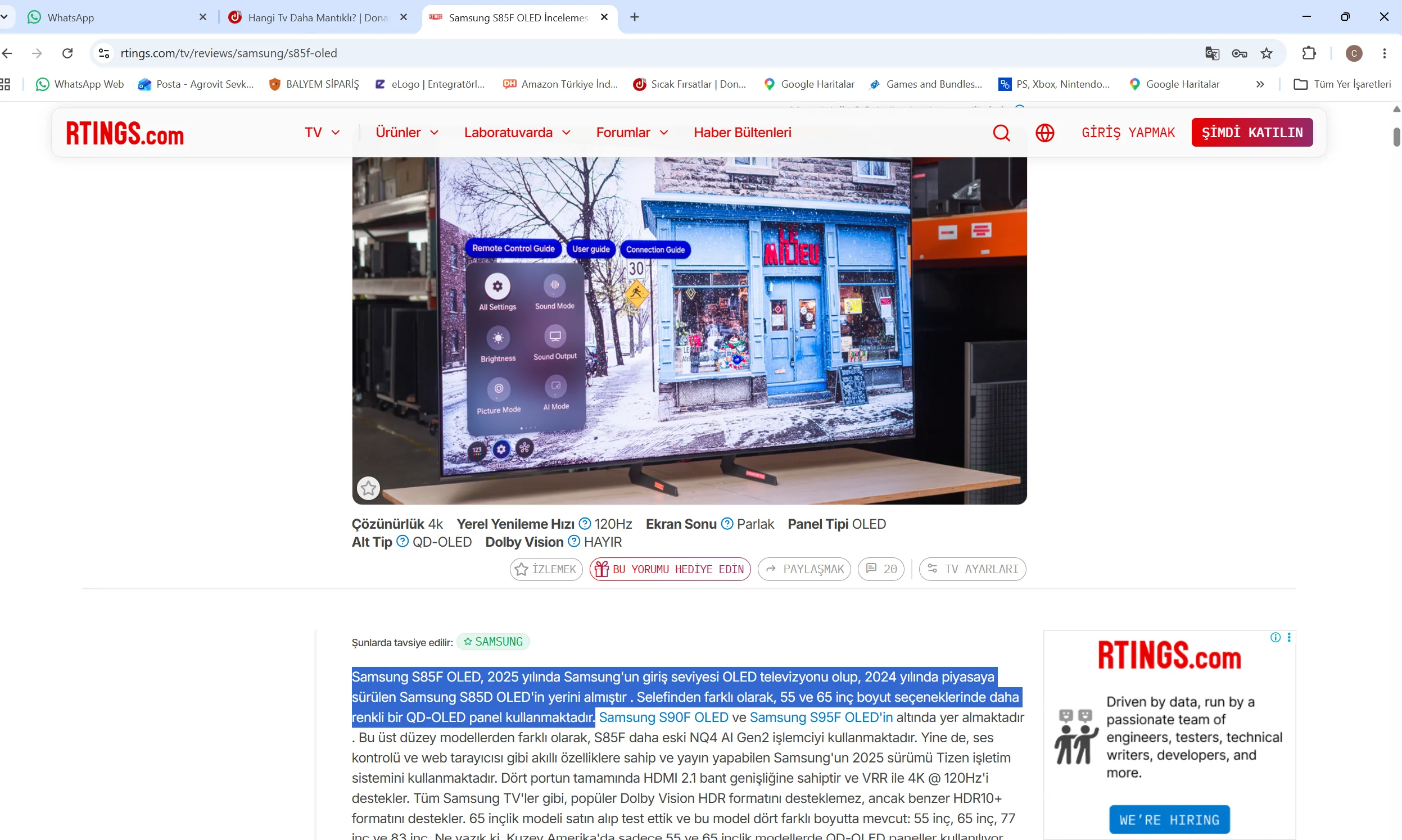Close the WhatsApp tab
This screenshot has width=1402, height=840.
203,17
